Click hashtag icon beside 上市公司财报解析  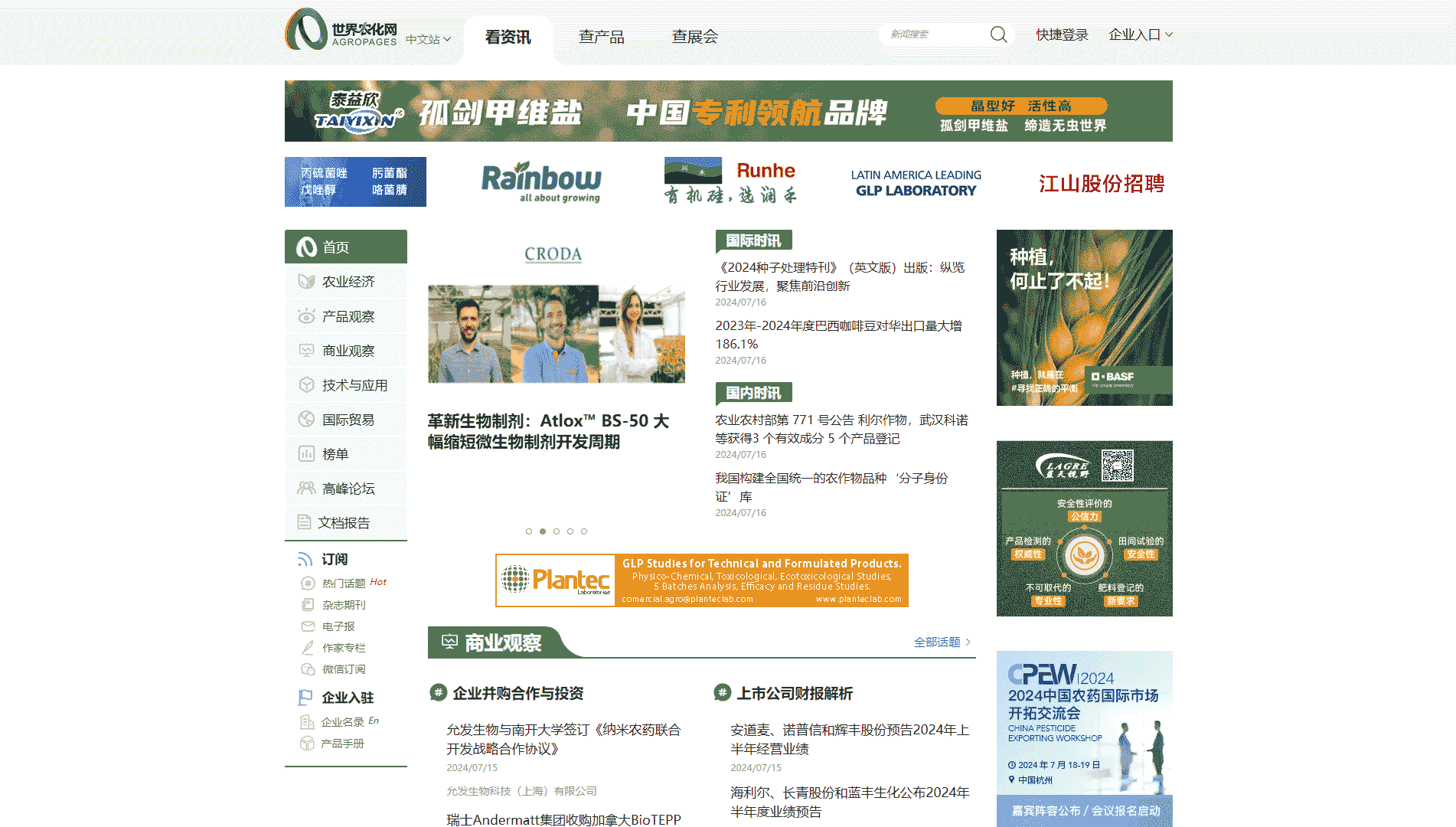[722, 693]
